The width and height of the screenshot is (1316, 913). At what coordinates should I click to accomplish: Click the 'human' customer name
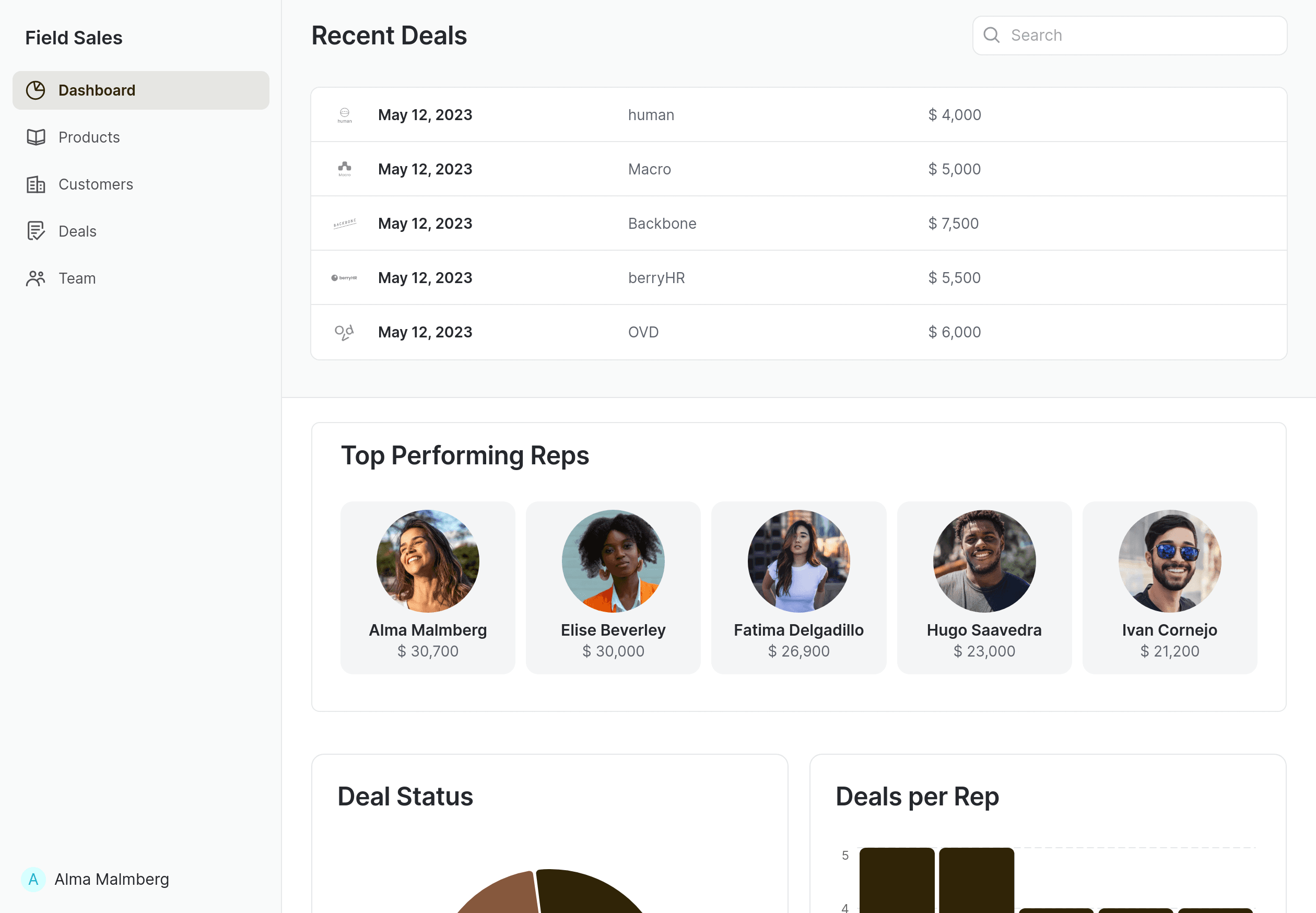(x=651, y=115)
